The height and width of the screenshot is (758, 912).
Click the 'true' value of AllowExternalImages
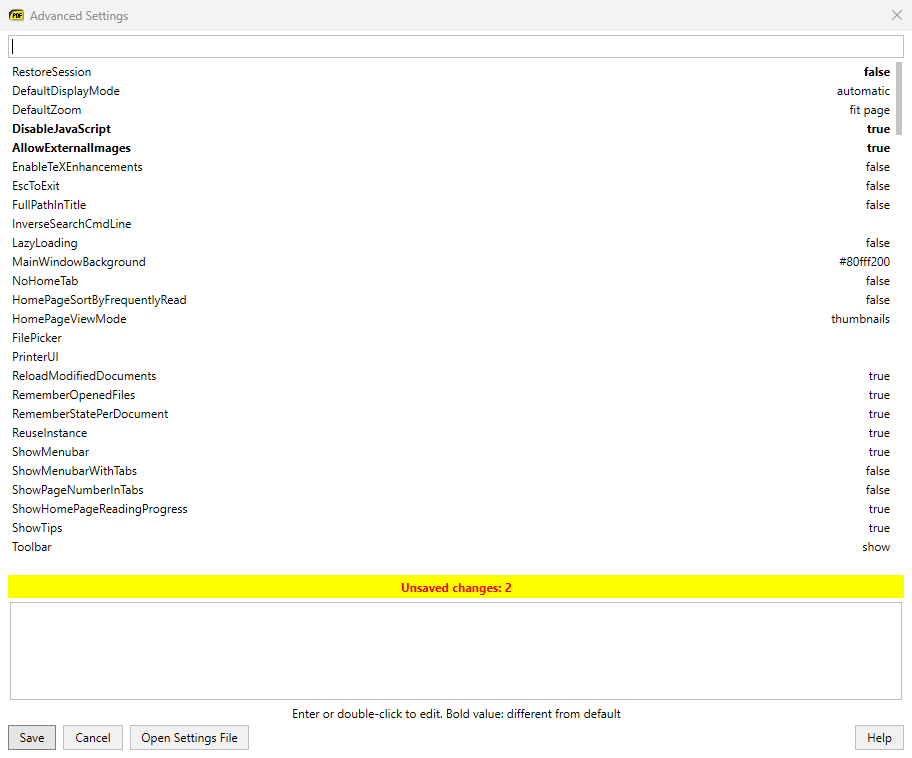878,148
